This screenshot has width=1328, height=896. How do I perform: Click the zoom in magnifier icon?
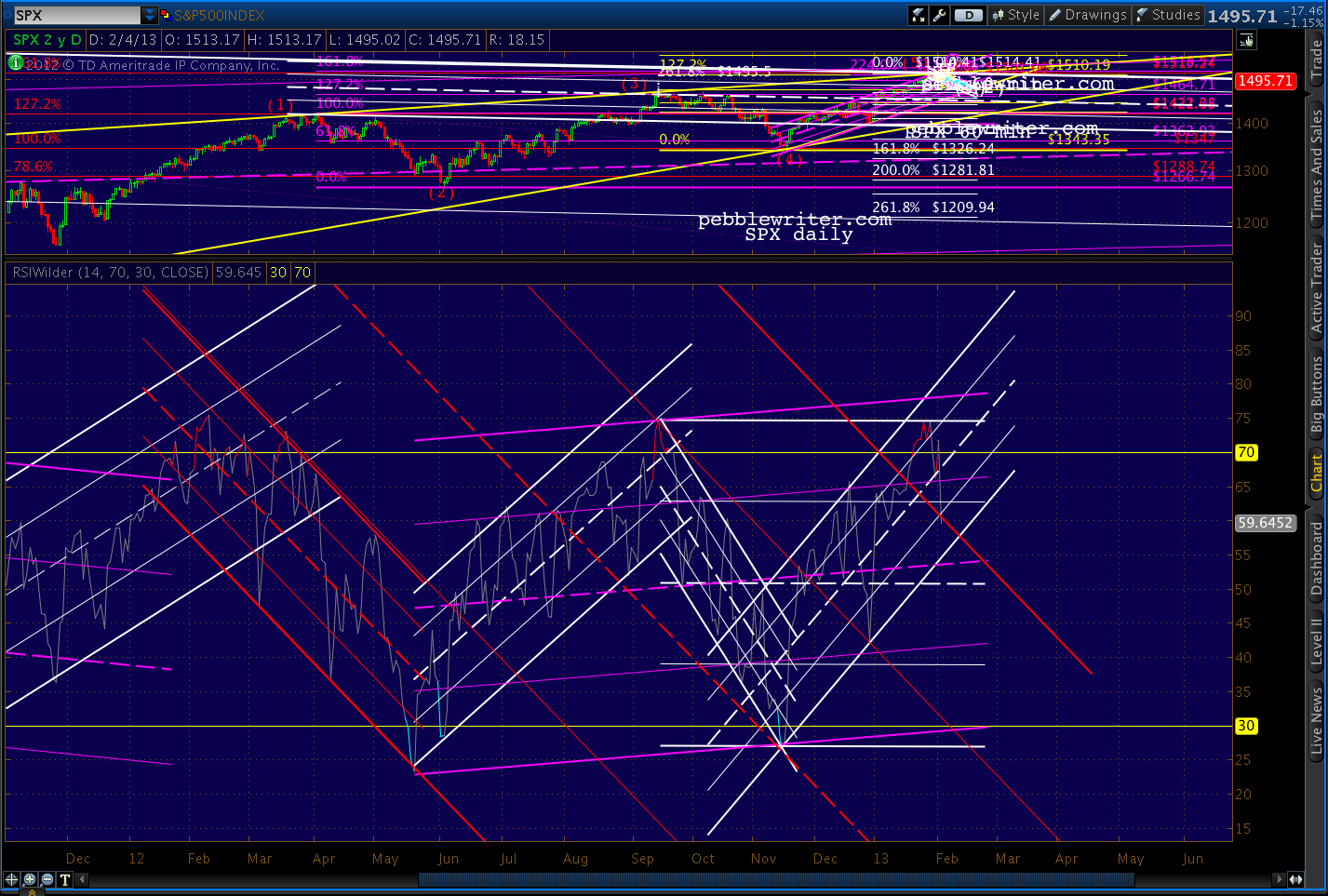pos(30,879)
